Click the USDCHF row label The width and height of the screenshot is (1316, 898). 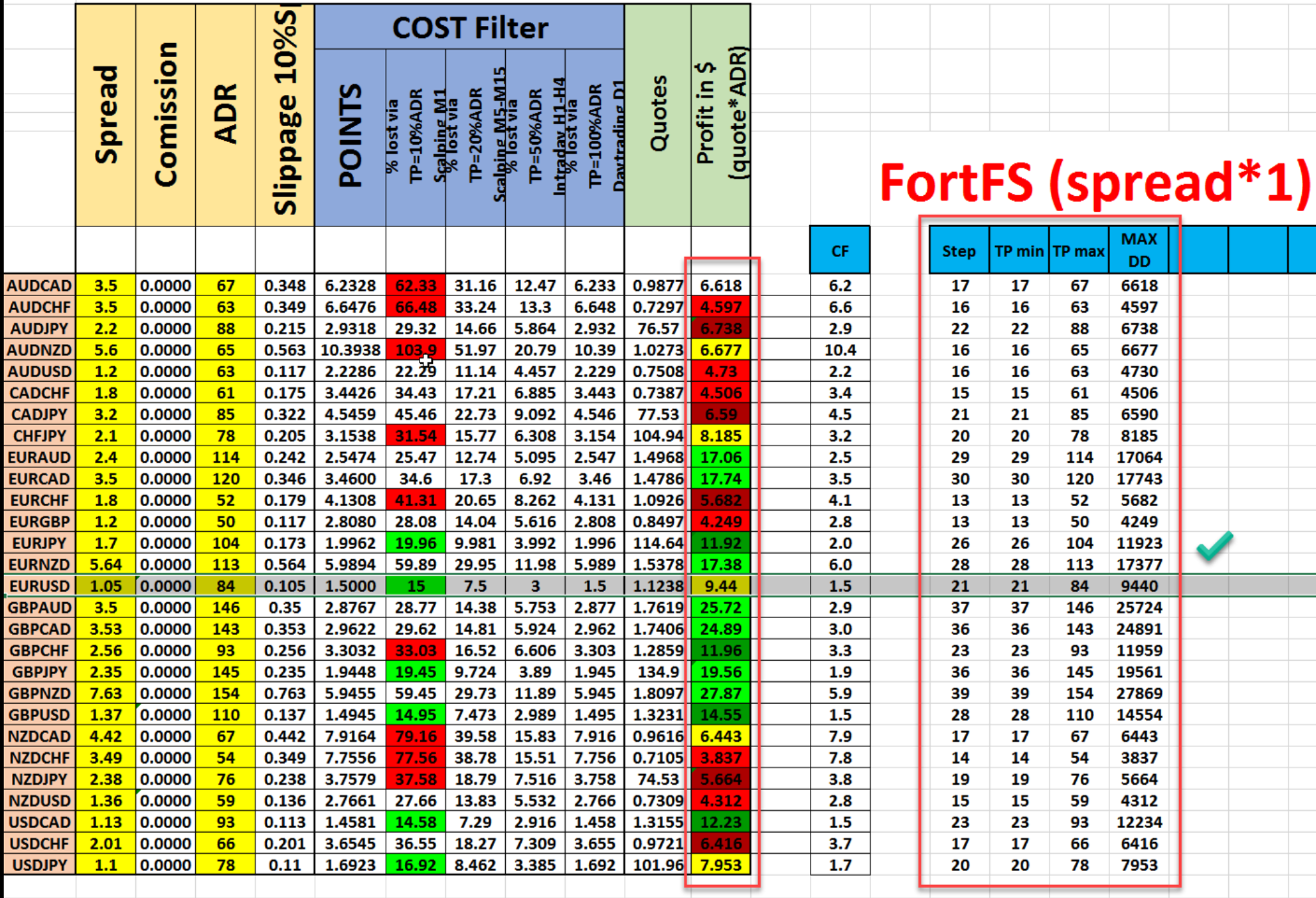39,844
